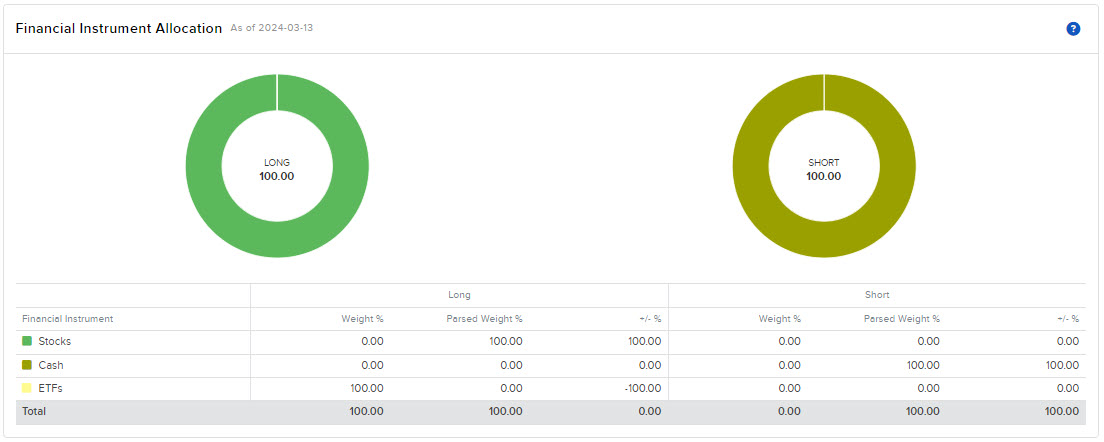Click the LONG 100.00 label in donut center

277,169
